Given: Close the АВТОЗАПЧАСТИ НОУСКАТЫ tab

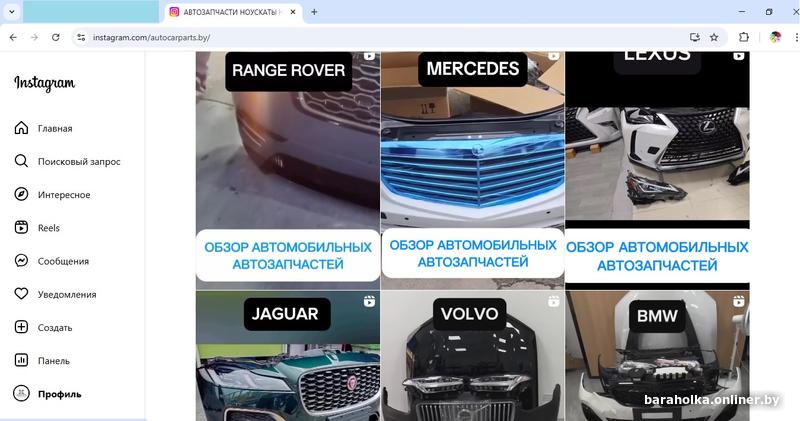Looking at the screenshot, I should [293, 12].
